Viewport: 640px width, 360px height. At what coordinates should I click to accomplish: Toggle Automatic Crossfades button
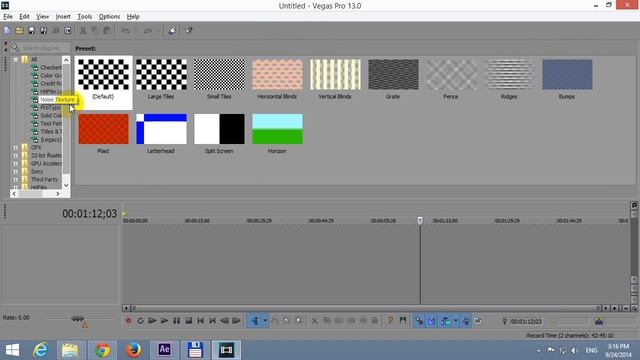click(x=431, y=321)
